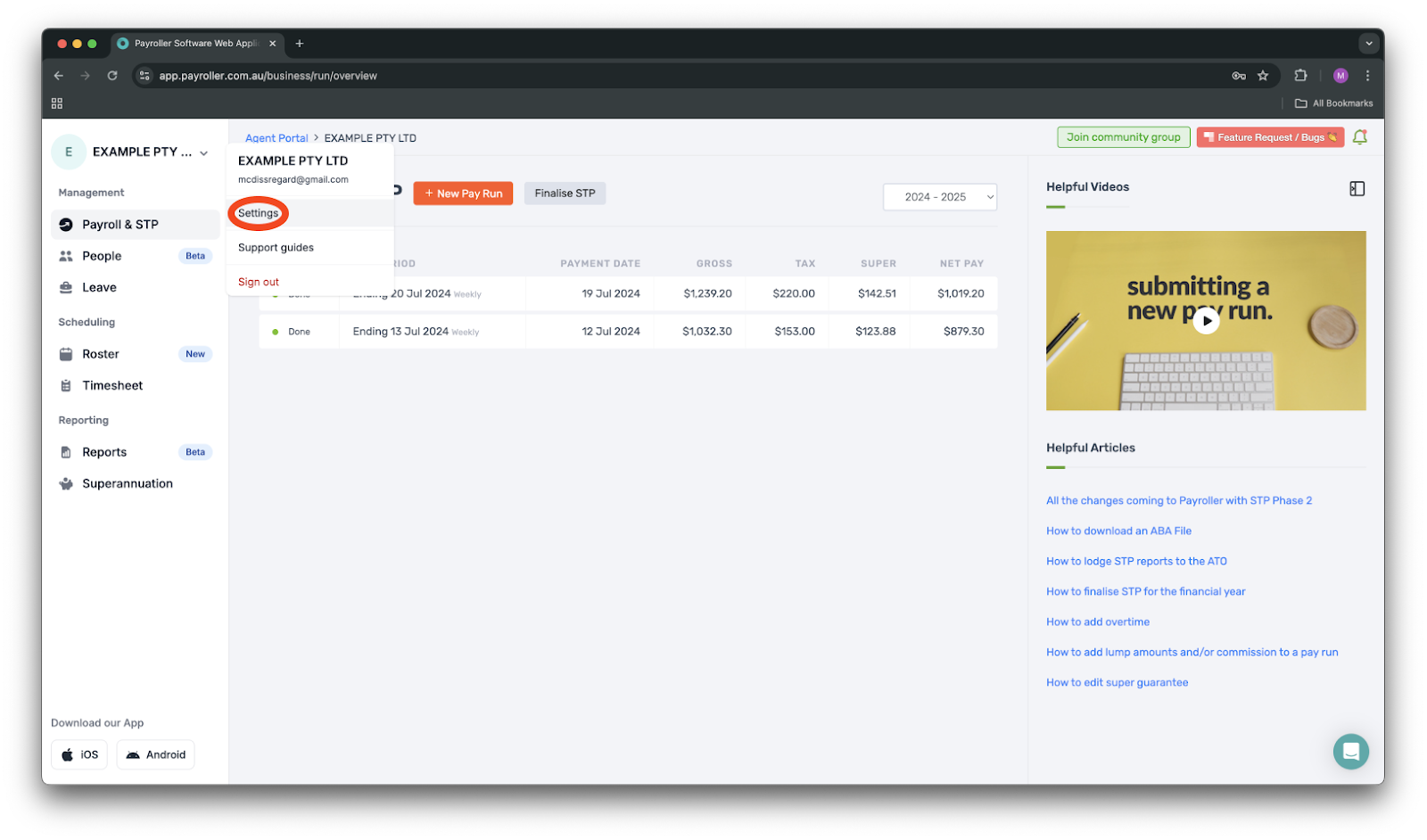Open How to download an ABA File
1427x840 pixels.
pos(1118,531)
